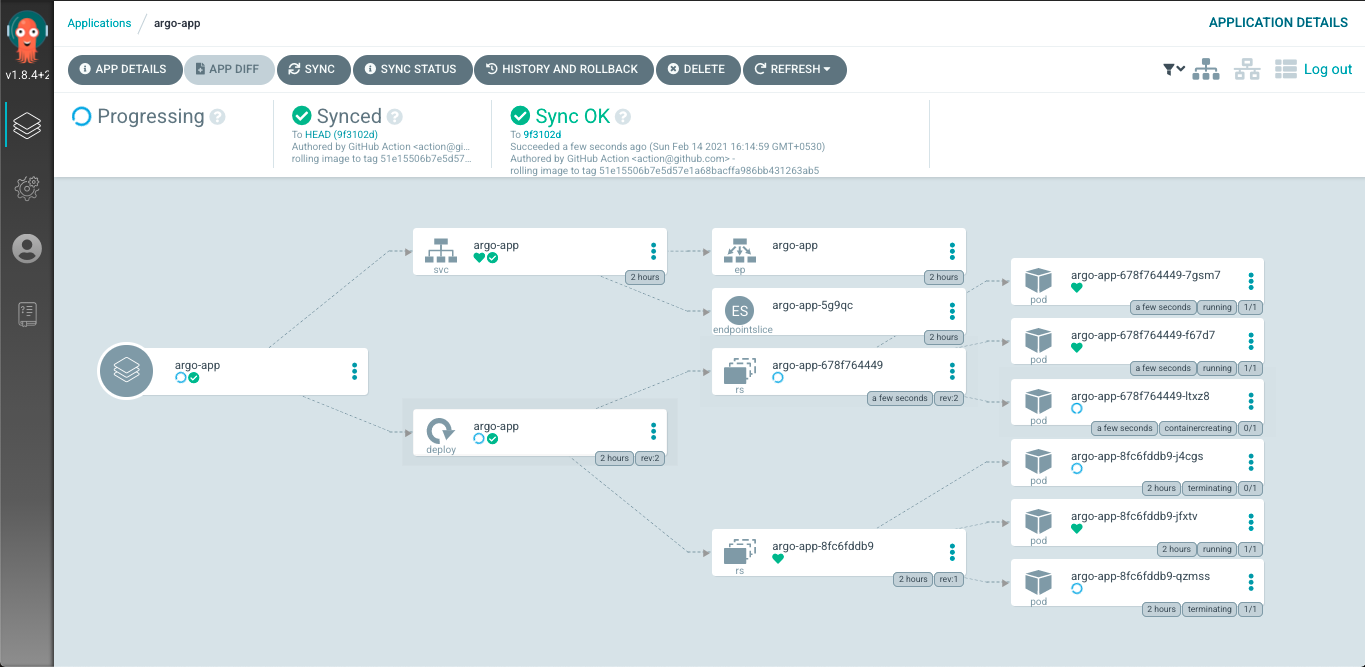Click pod cube icon for argo-app-678f764449-7gsm7
1365x667 pixels.
coord(1039,281)
